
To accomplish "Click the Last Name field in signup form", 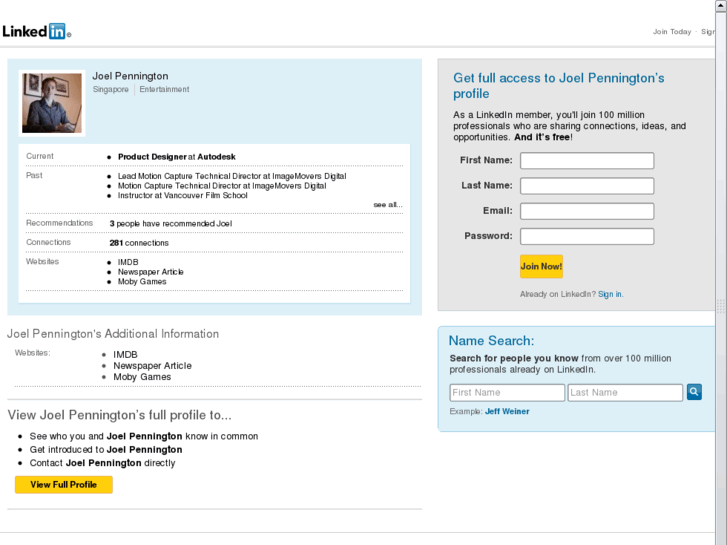I will tap(587, 186).
